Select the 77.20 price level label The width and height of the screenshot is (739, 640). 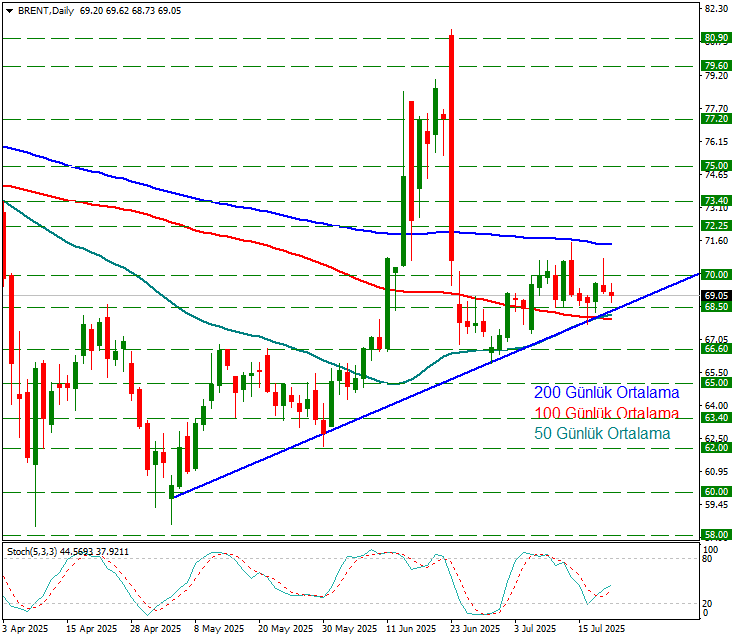(716, 119)
